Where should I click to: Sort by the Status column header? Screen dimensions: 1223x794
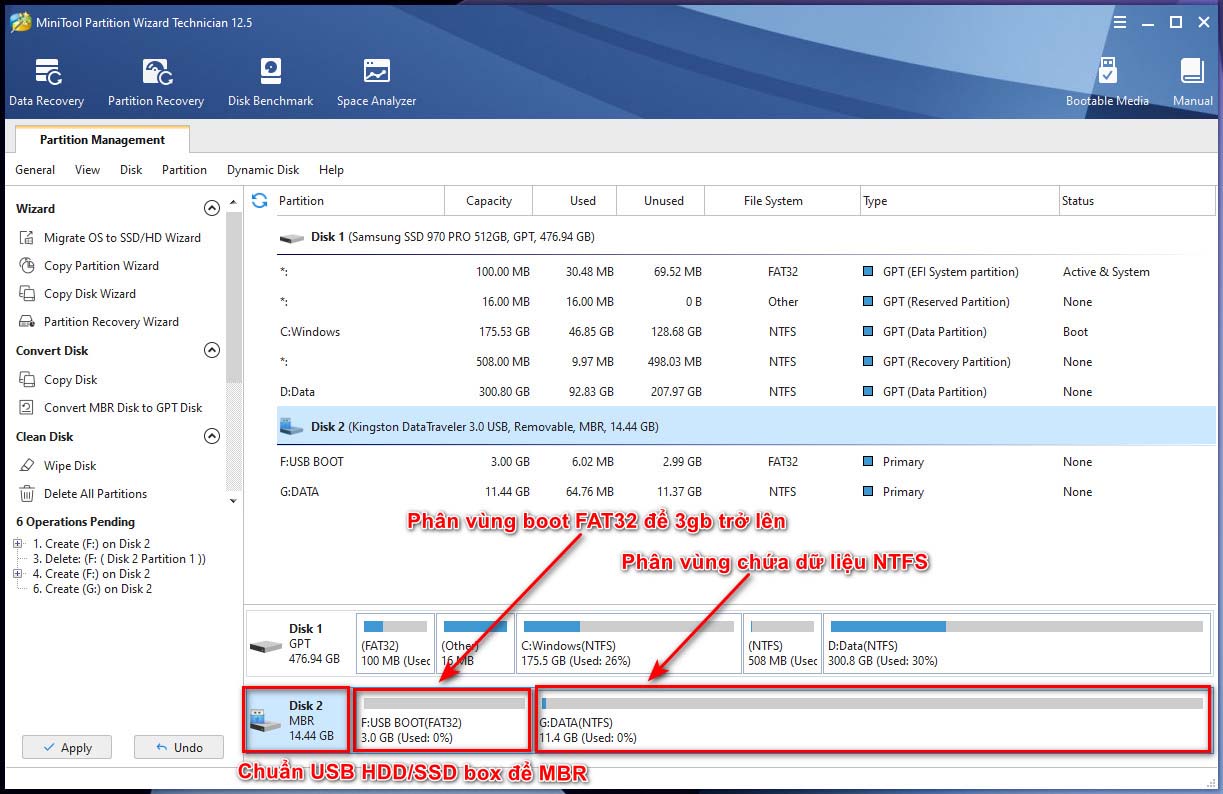click(1137, 201)
